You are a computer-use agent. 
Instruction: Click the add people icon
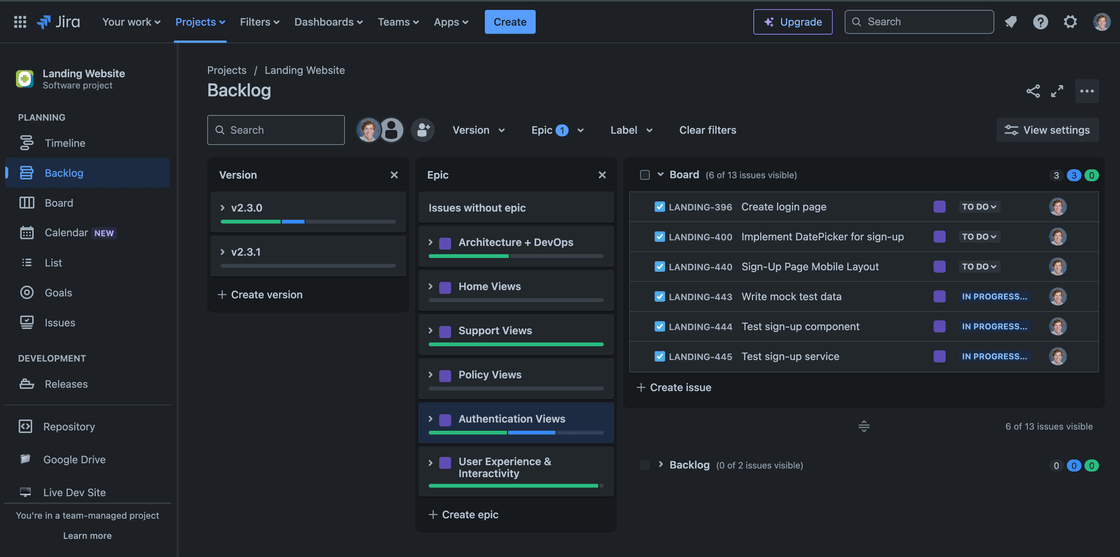[423, 130]
